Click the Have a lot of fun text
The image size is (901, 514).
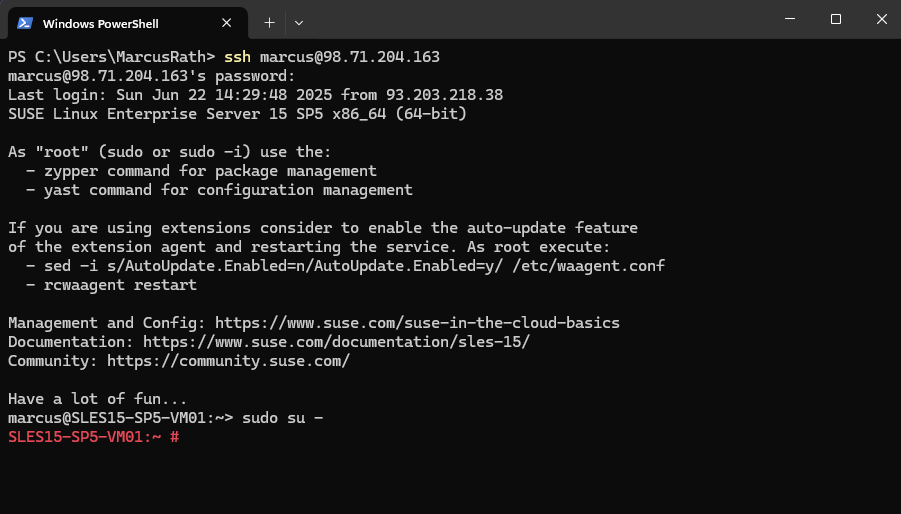[97, 399]
